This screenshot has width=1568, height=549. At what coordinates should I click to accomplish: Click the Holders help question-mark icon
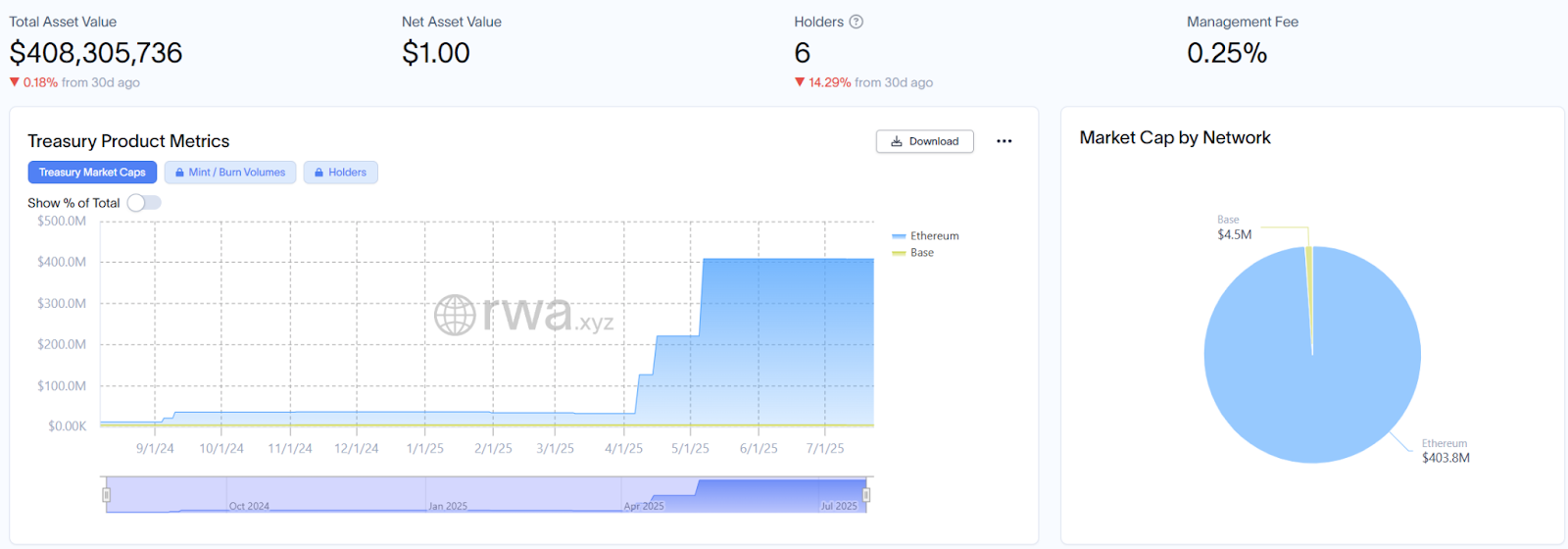pos(856,22)
